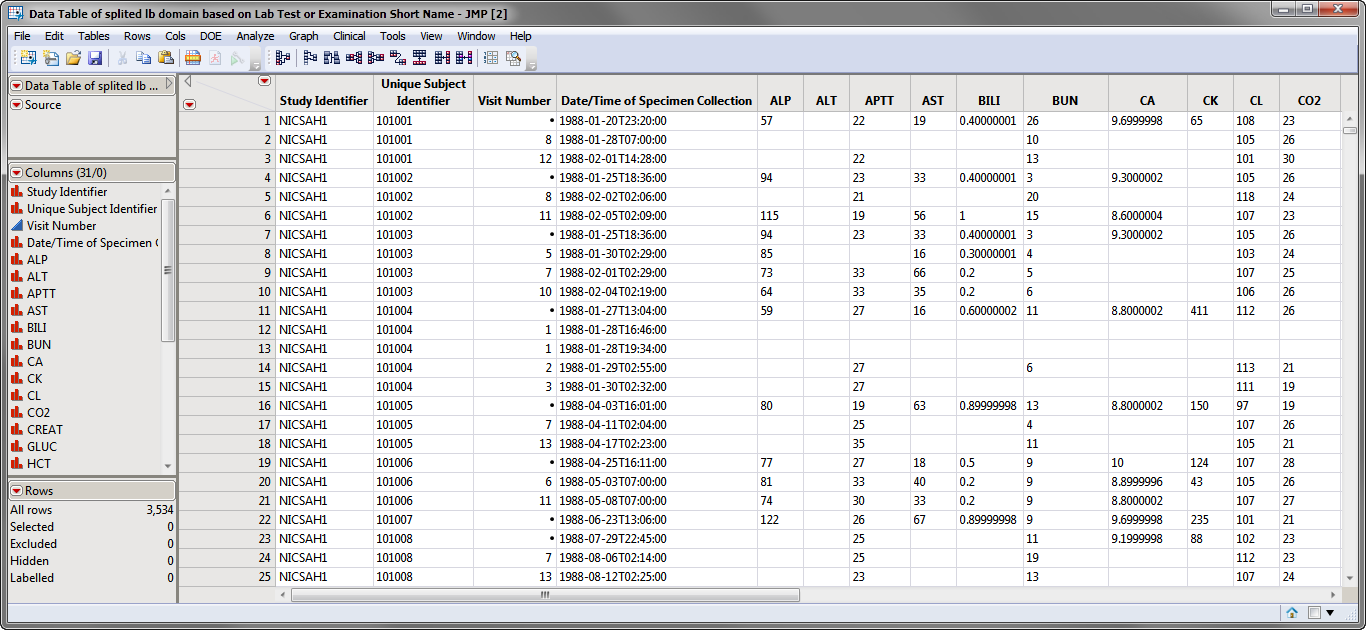The image size is (1366, 630).
Task: Click the New Data Table toolbar icon
Action: pyautogui.click(x=27, y=58)
